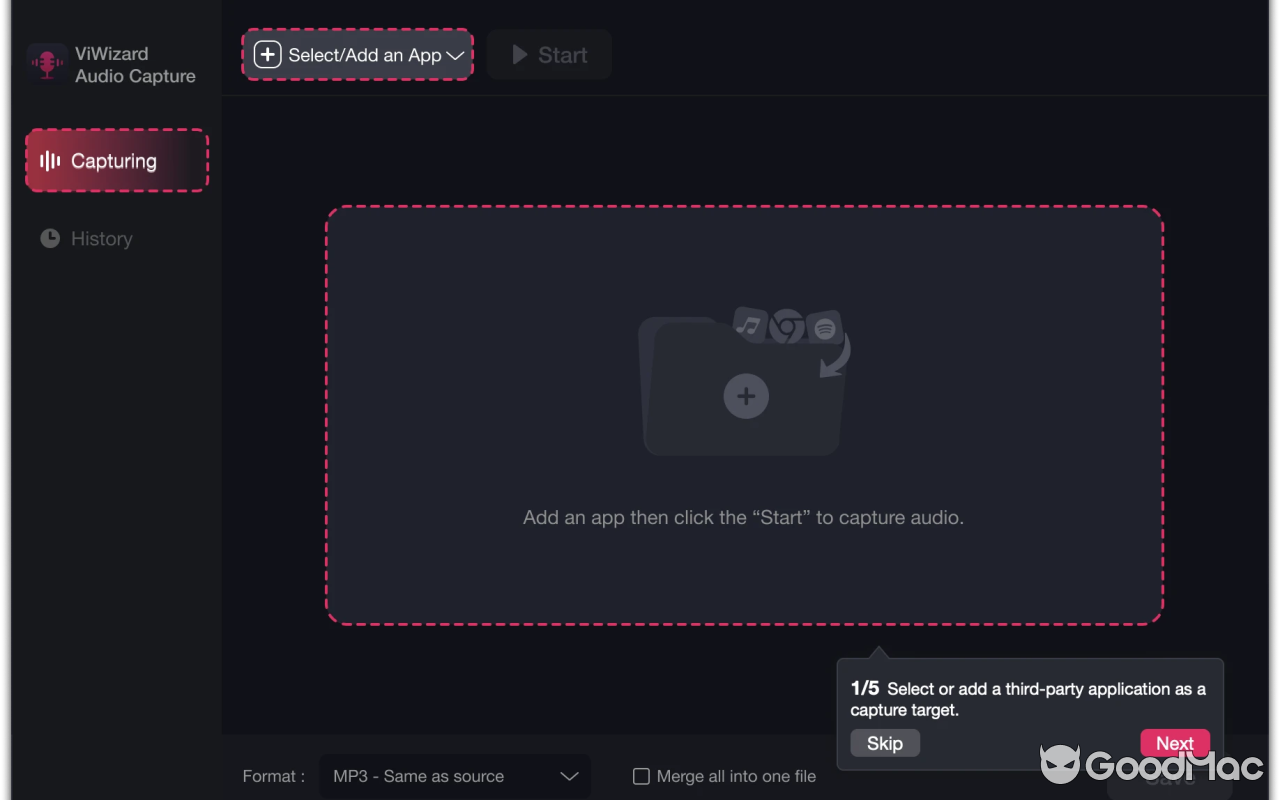Open the Format MP3 dropdown

click(x=455, y=776)
